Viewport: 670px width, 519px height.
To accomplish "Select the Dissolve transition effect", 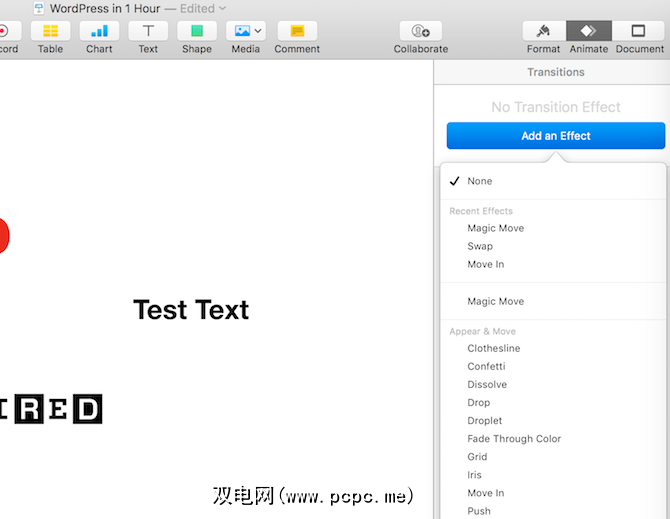I will [x=487, y=384].
